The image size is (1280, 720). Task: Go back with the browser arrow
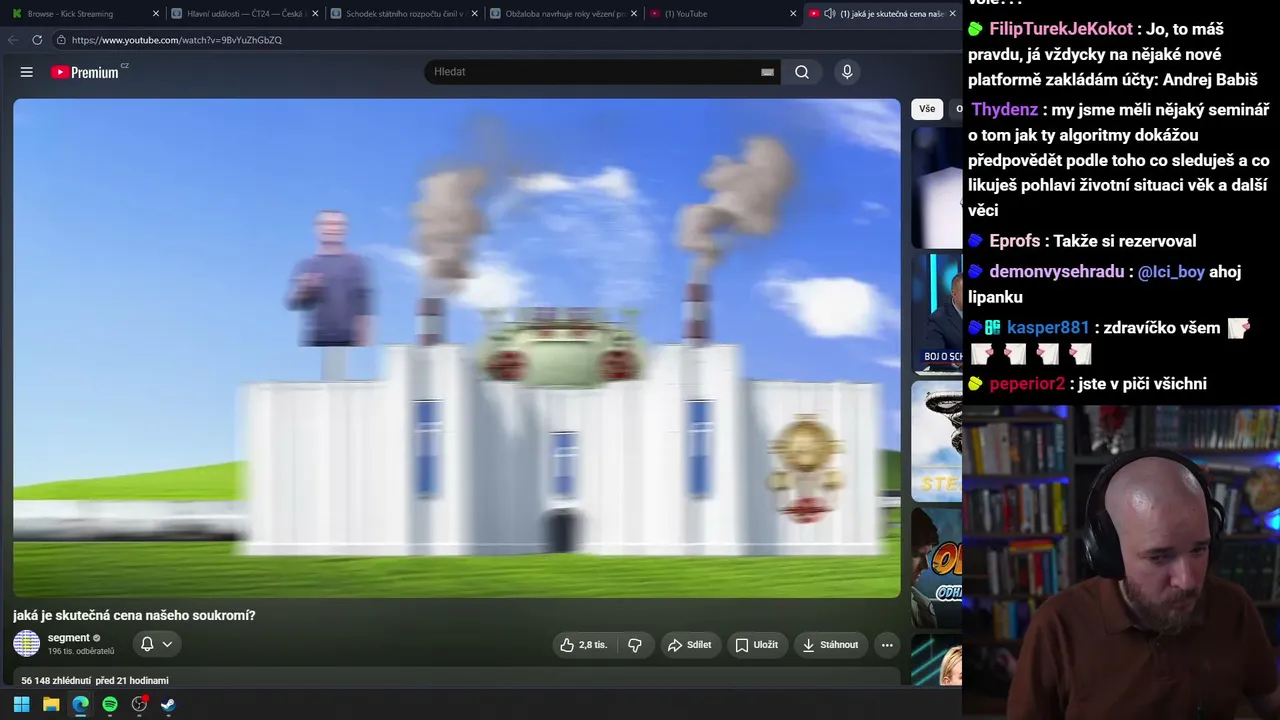click(x=13, y=40)
